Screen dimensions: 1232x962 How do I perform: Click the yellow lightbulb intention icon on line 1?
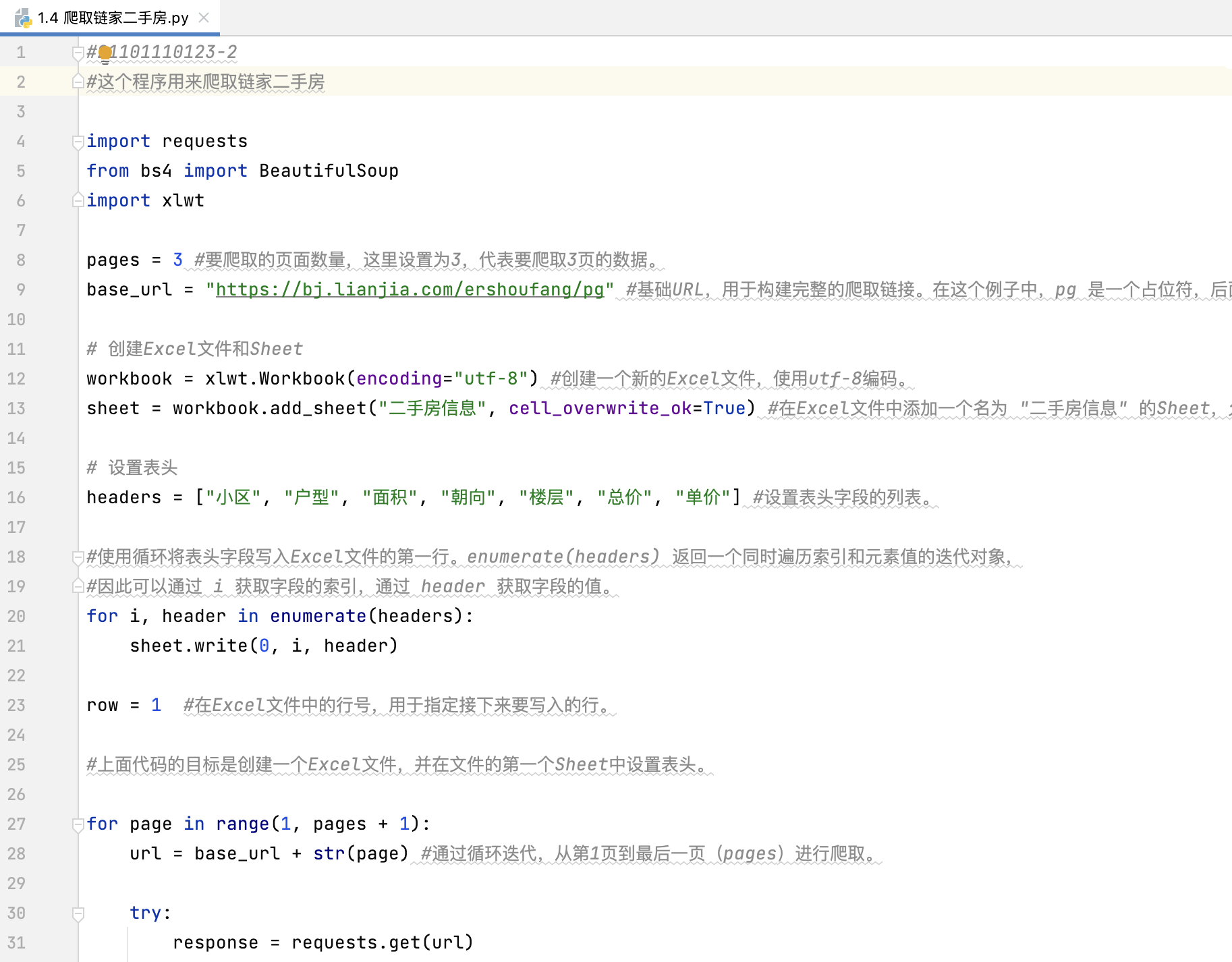(105, 53)
